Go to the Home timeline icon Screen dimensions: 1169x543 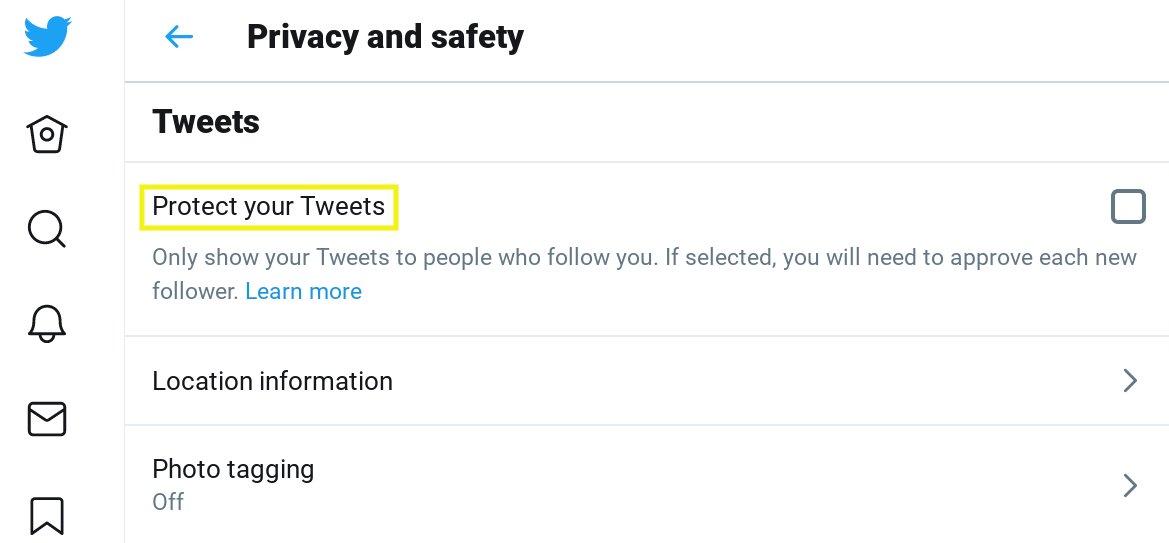(x=47, y=134)
